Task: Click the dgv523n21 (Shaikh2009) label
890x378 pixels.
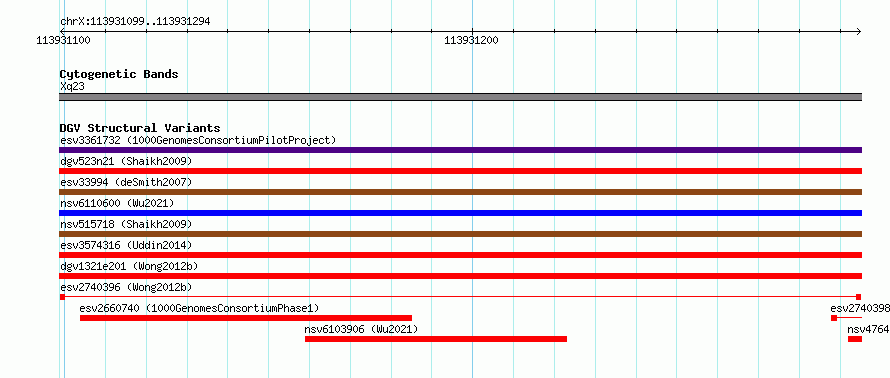Action: pyautogui.click(x=126, y=161)
